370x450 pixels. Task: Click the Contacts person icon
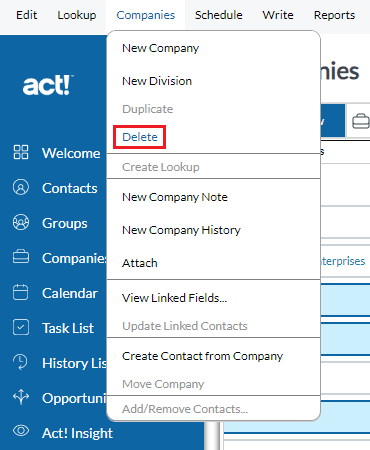point(21,187)
